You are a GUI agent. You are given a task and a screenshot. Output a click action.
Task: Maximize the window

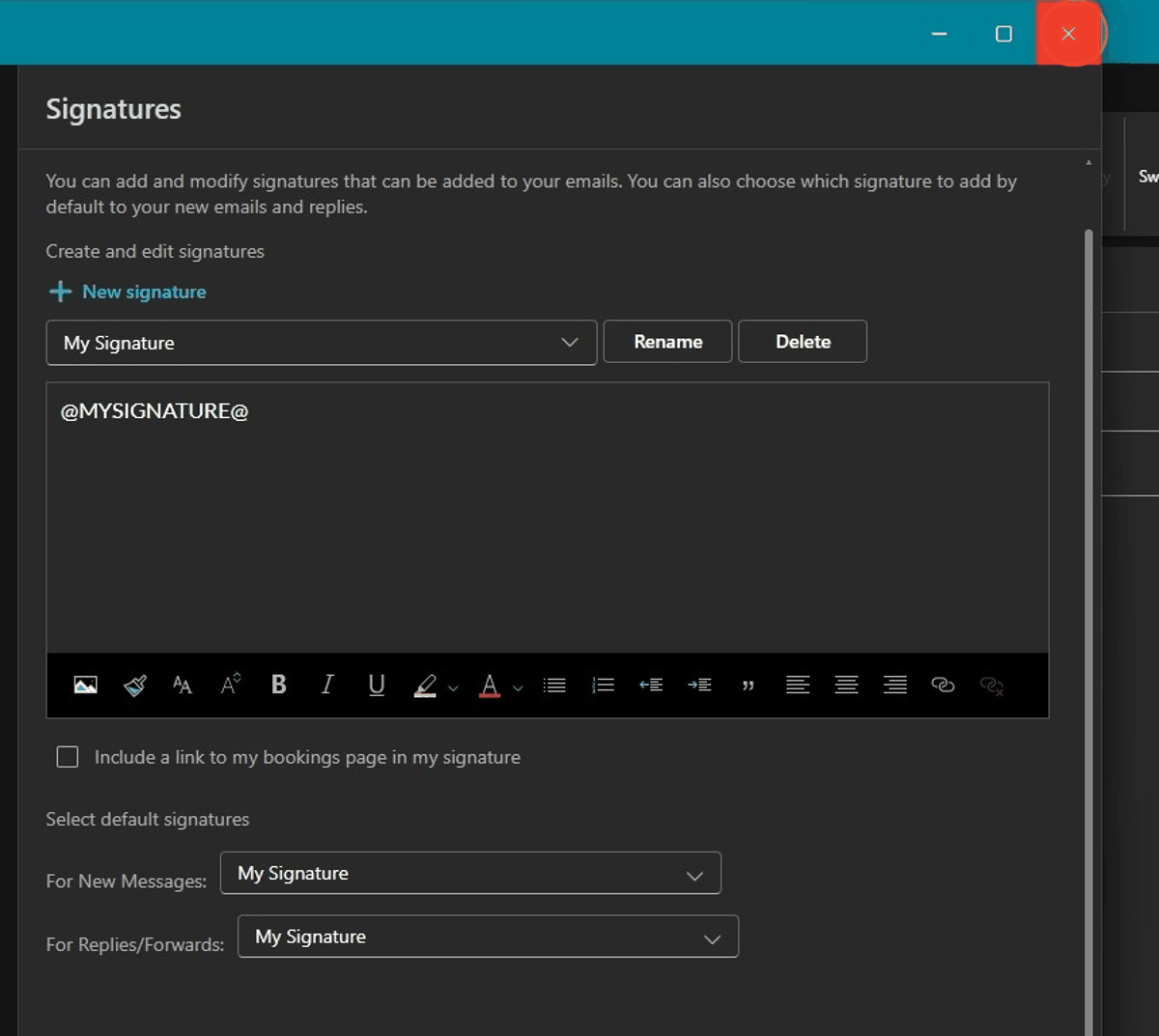[x=1004, y=34]
